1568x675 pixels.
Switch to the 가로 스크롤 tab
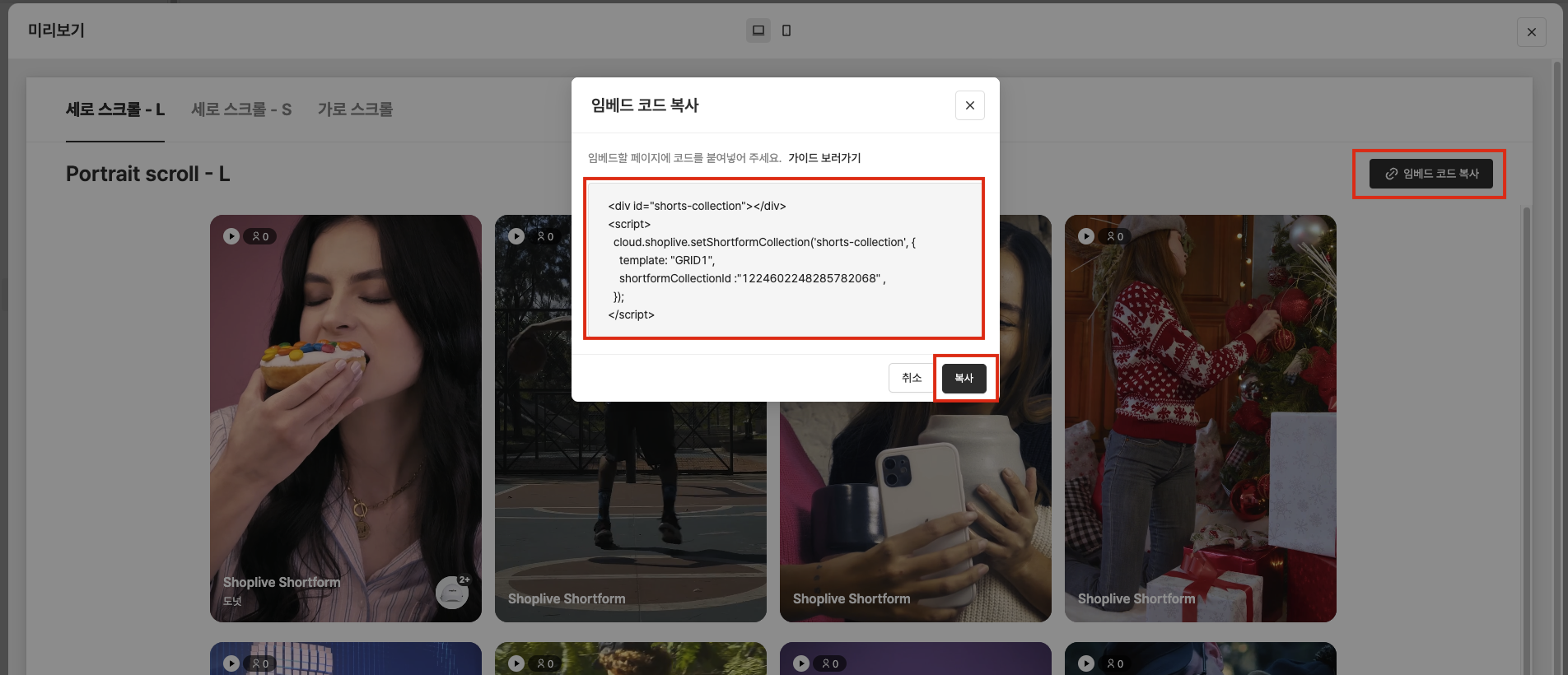(x=355, y=109)
